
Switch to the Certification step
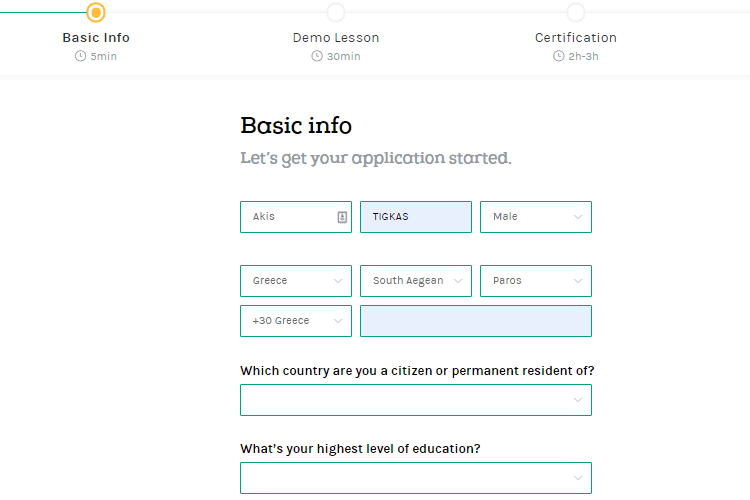[576, 38]
